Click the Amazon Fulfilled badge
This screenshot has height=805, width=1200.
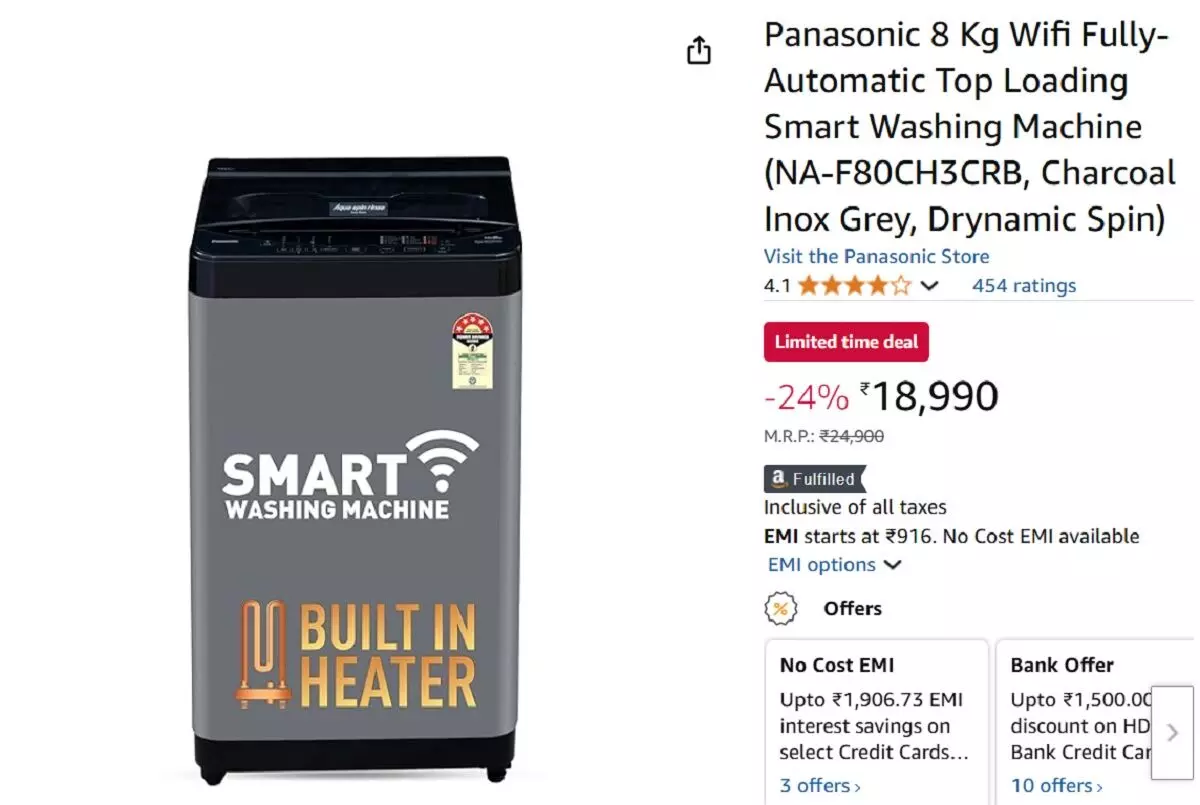pos(814,479)
